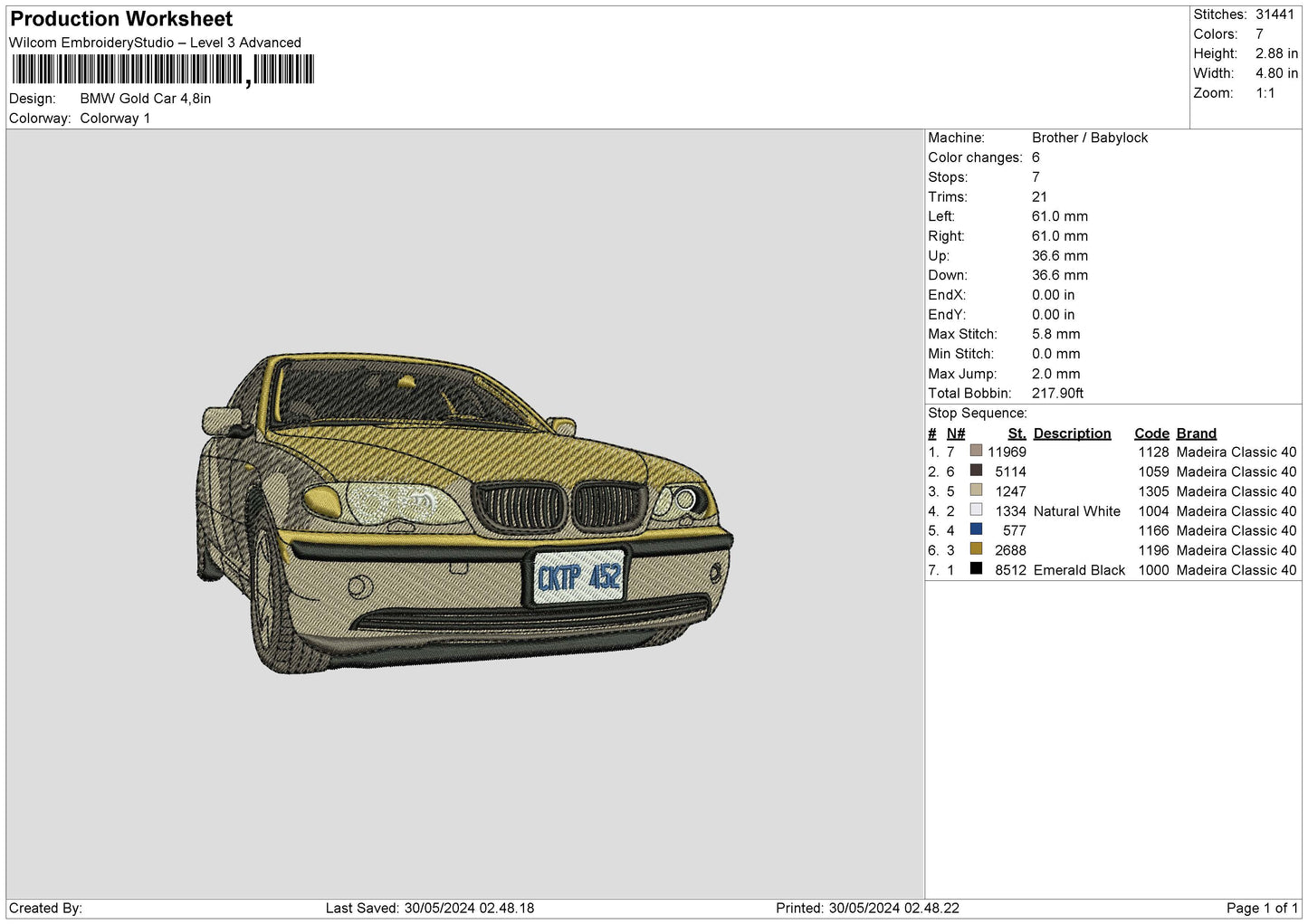
Task: Click the 'Code' column header
Action: [1151, 433]
